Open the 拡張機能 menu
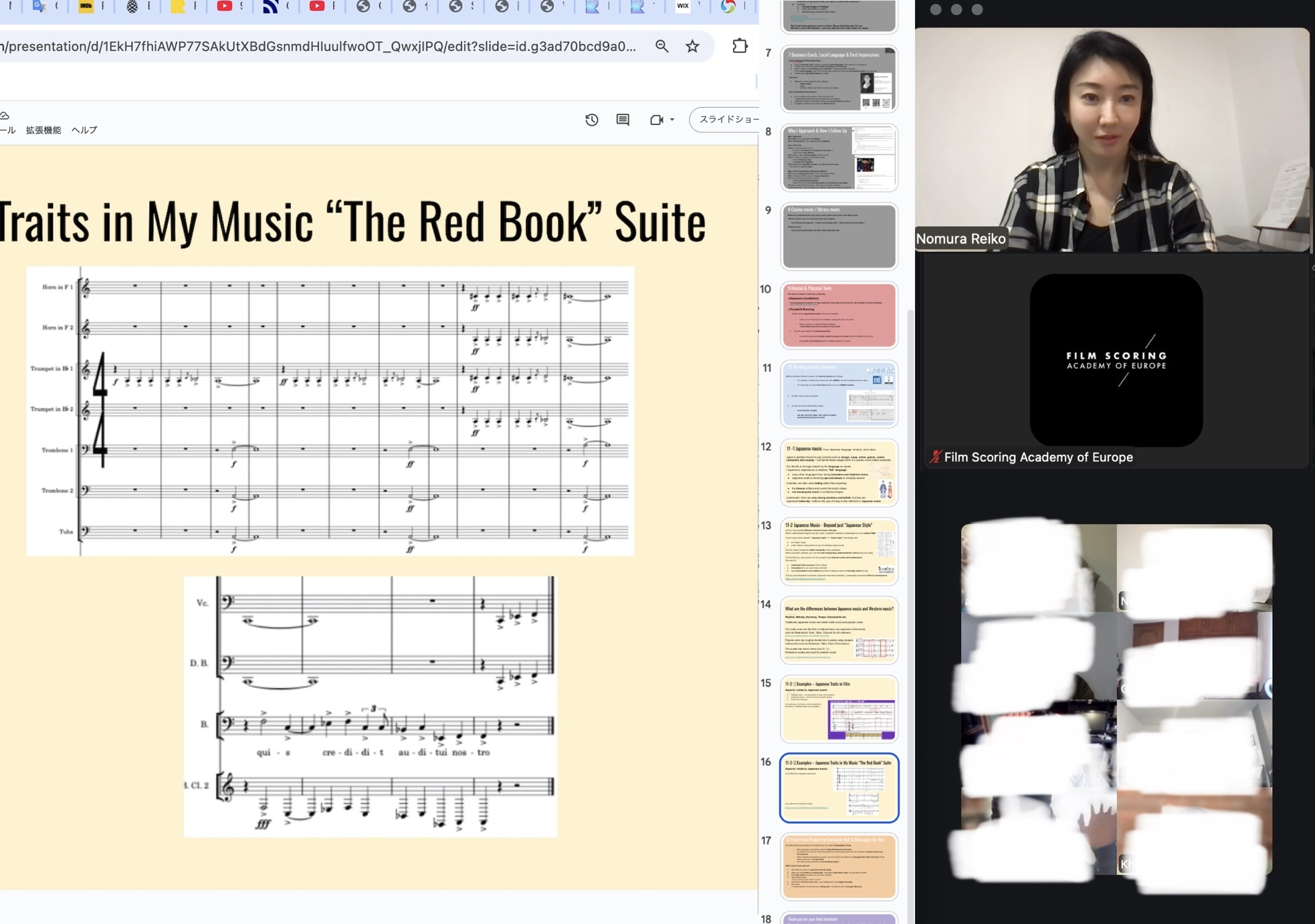The height and width of the screenshot is (924, 1315). 43,130
